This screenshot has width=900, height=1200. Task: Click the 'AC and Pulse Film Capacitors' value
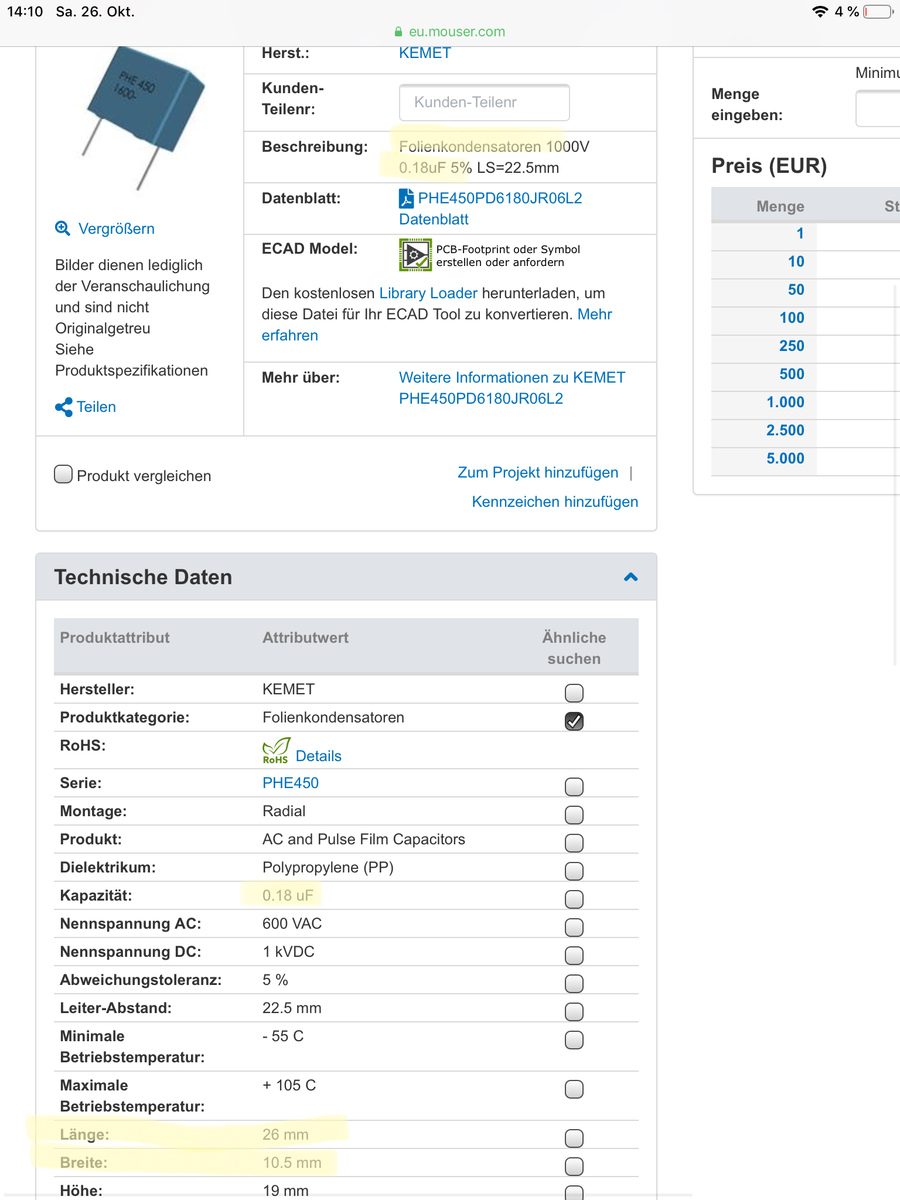click(364, 839)
